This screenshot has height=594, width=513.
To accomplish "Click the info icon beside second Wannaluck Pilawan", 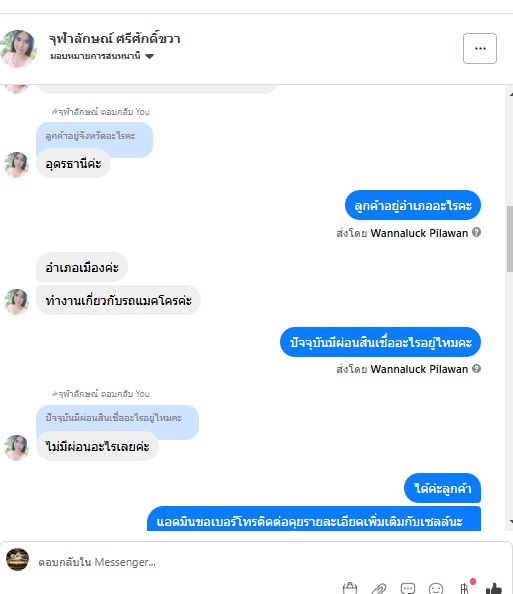I will coord(477,368).
